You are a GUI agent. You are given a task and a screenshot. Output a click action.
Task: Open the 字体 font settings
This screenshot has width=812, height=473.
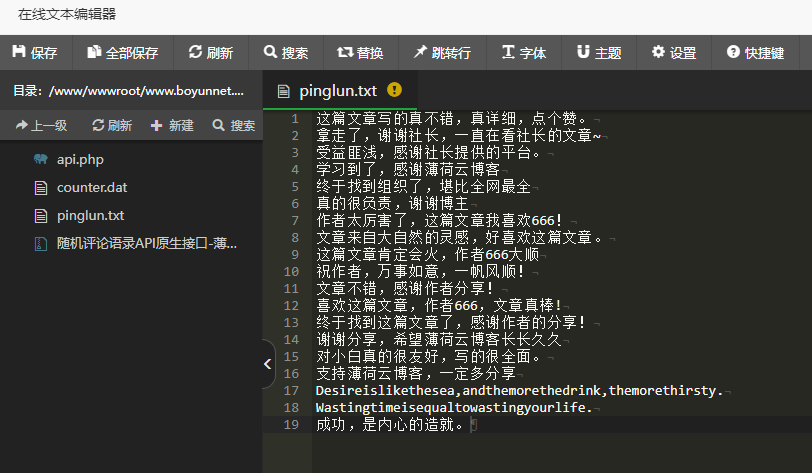pos(524,52)
